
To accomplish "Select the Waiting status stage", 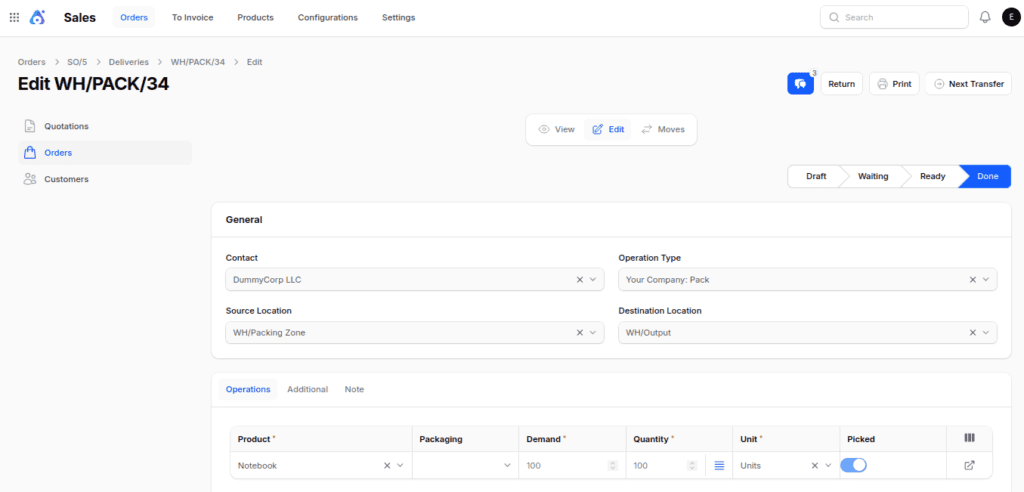I will click(x=872, y=176).
